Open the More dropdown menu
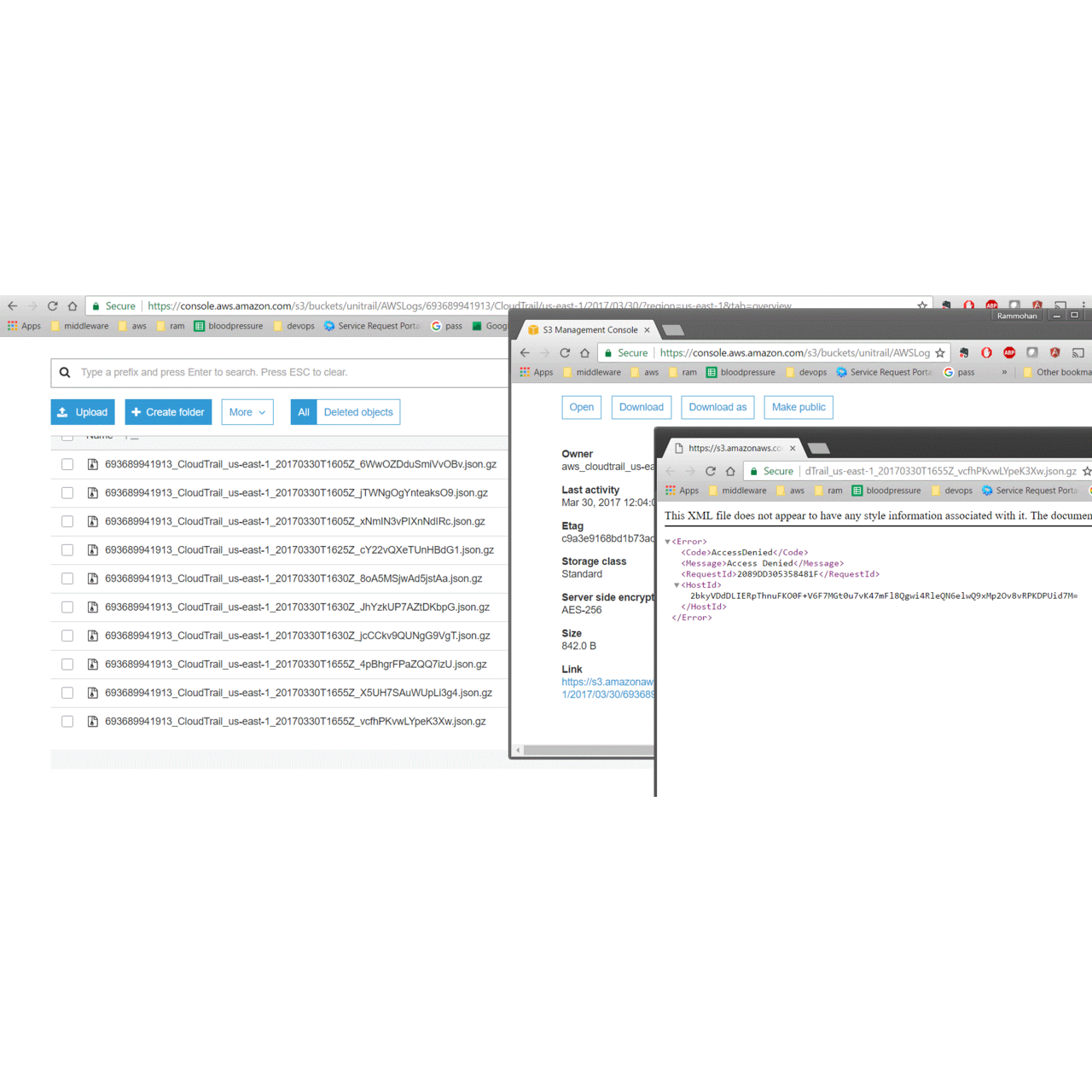Screen dimensions: 1092x1092 coord(247,412)
